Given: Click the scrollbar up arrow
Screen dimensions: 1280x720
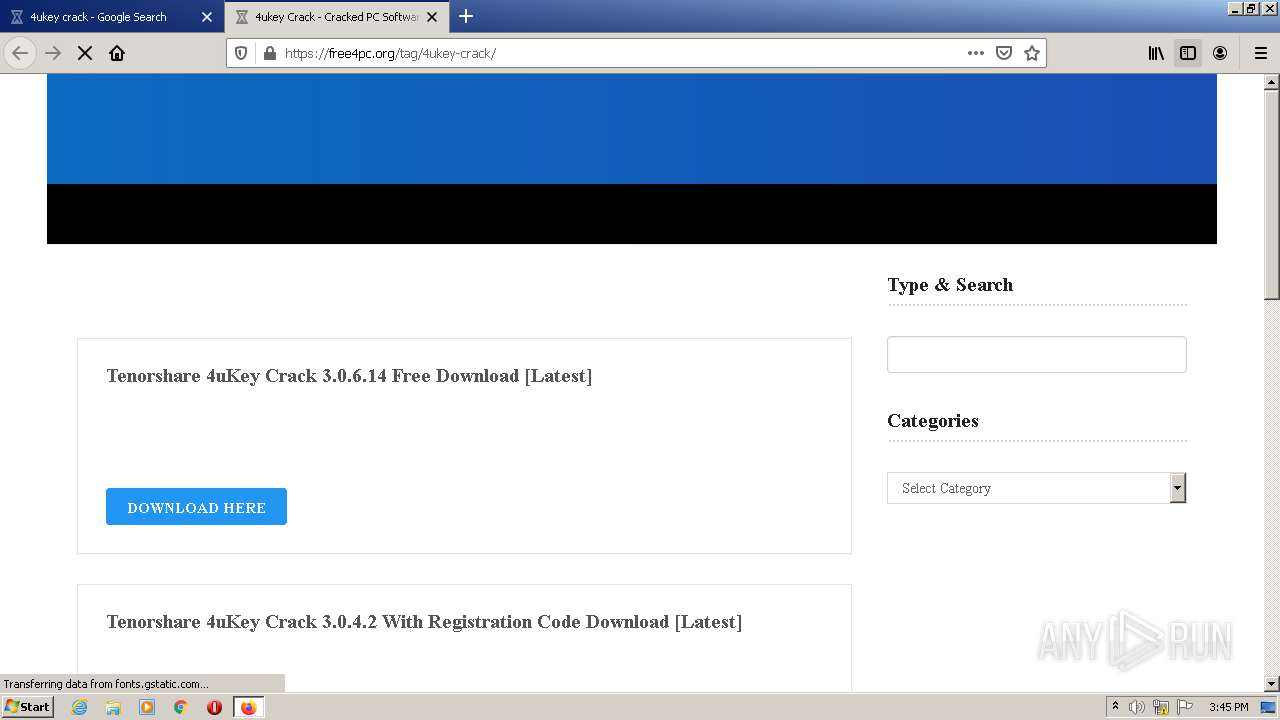Looking at the screenshot, I should click(1272, 82).
